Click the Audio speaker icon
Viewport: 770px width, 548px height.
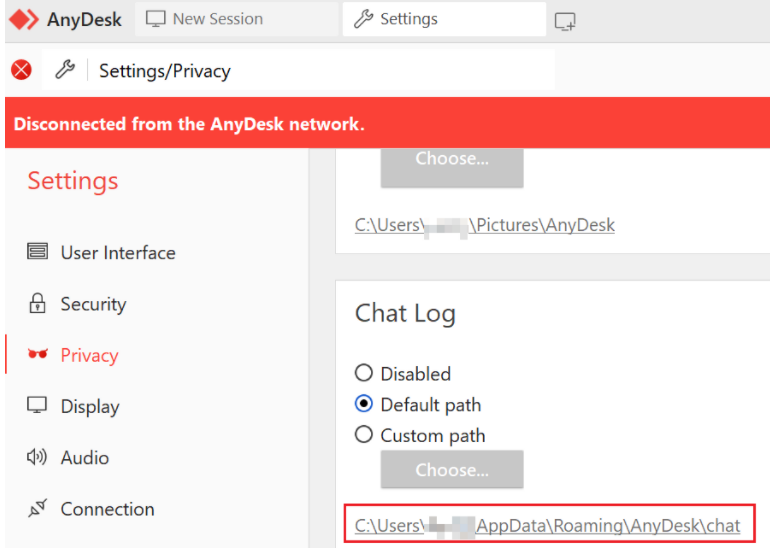pyautogui.click(x=38, y=458)
